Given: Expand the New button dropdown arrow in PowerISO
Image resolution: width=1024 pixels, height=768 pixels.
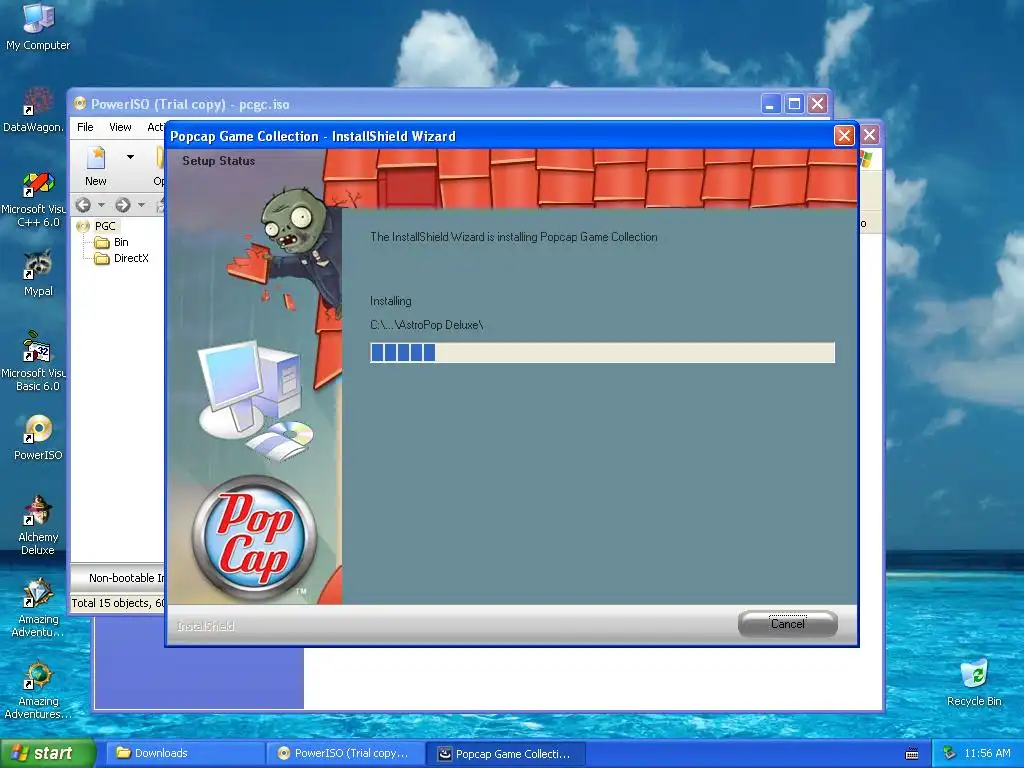Looking at the screenshot, I should tap(130, 157).
